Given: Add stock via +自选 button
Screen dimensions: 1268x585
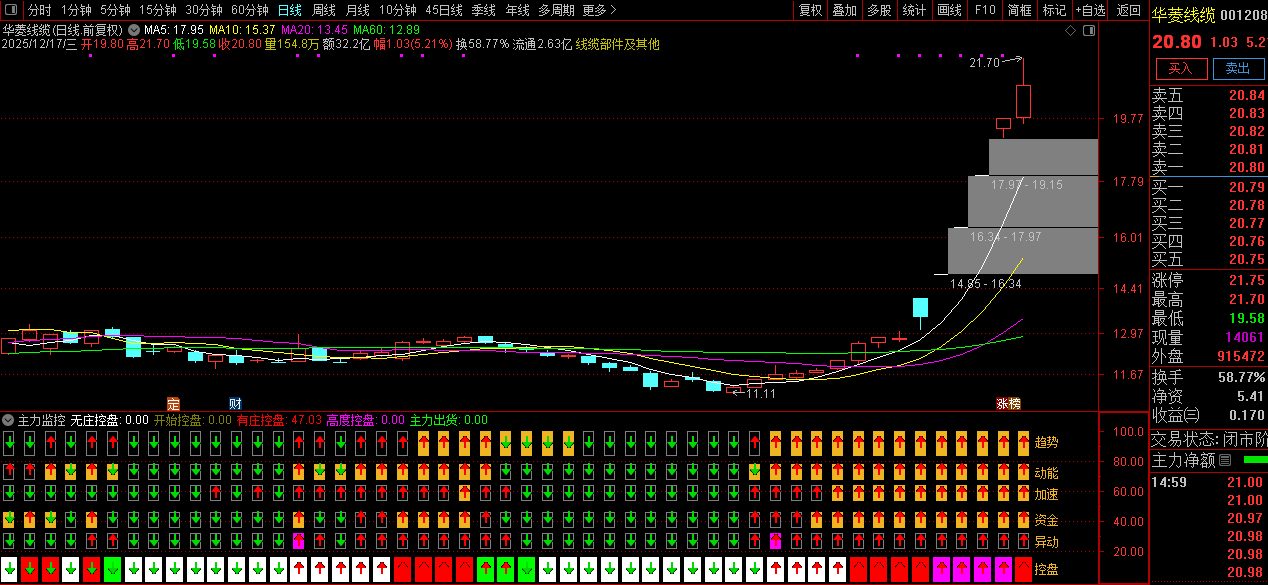Looking at the screenshot, I should coord(1092,10).
